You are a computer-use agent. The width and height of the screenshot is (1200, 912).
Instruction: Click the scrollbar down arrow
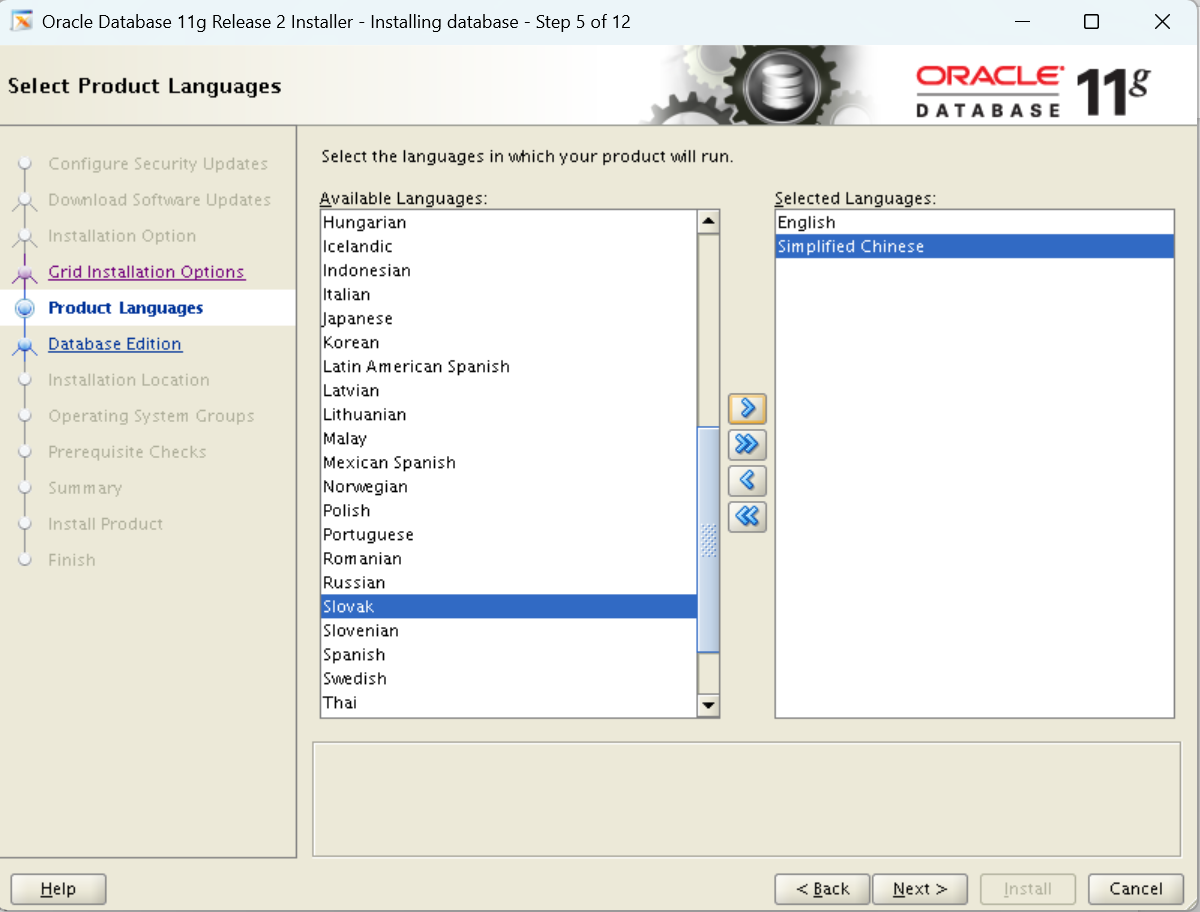coord(709,705)
